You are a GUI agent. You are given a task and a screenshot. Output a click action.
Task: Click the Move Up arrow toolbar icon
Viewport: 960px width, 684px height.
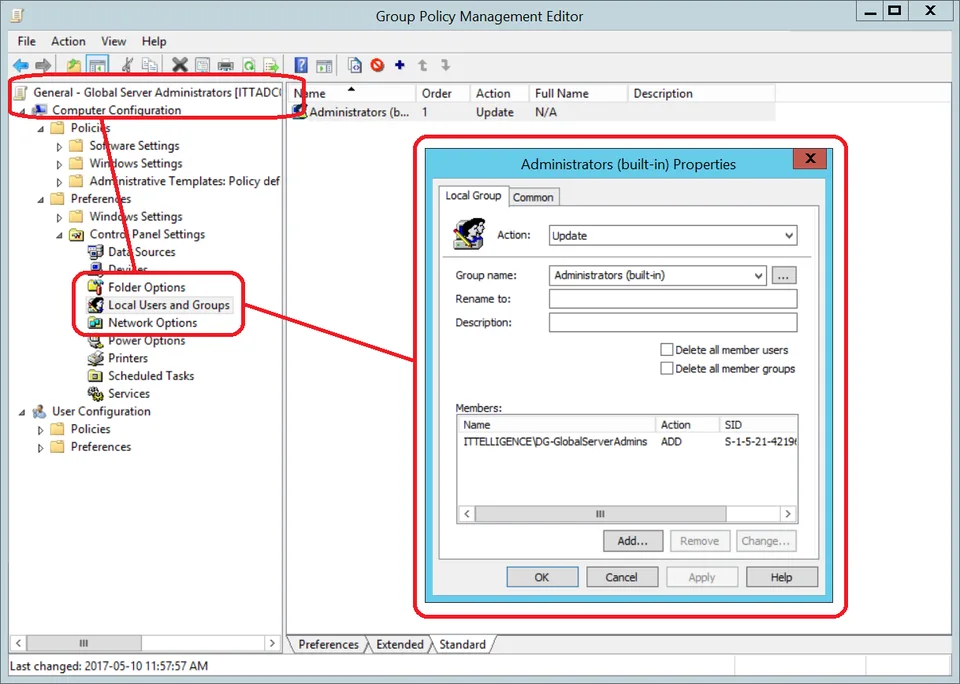tap(422, 65)
